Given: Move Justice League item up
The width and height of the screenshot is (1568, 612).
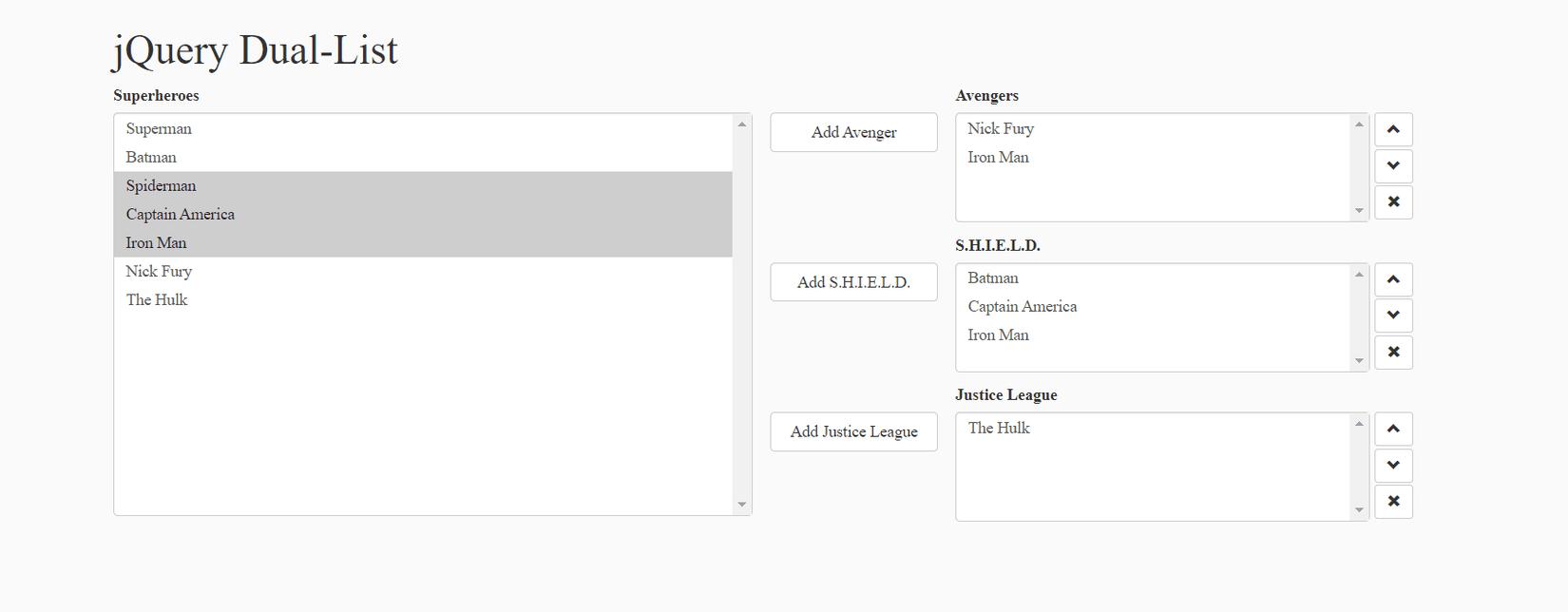Looking at the screenshot, I should click(1393, 429).
